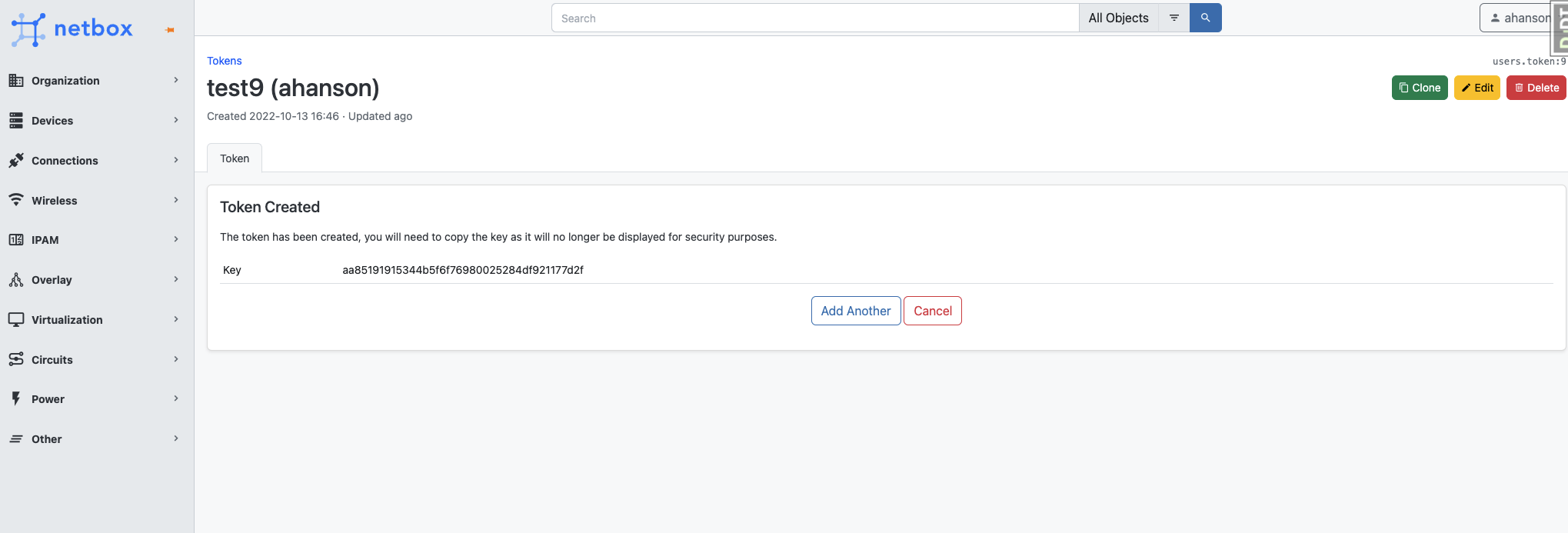
Task: Click the NetBox logo
Action: [72, 29]
